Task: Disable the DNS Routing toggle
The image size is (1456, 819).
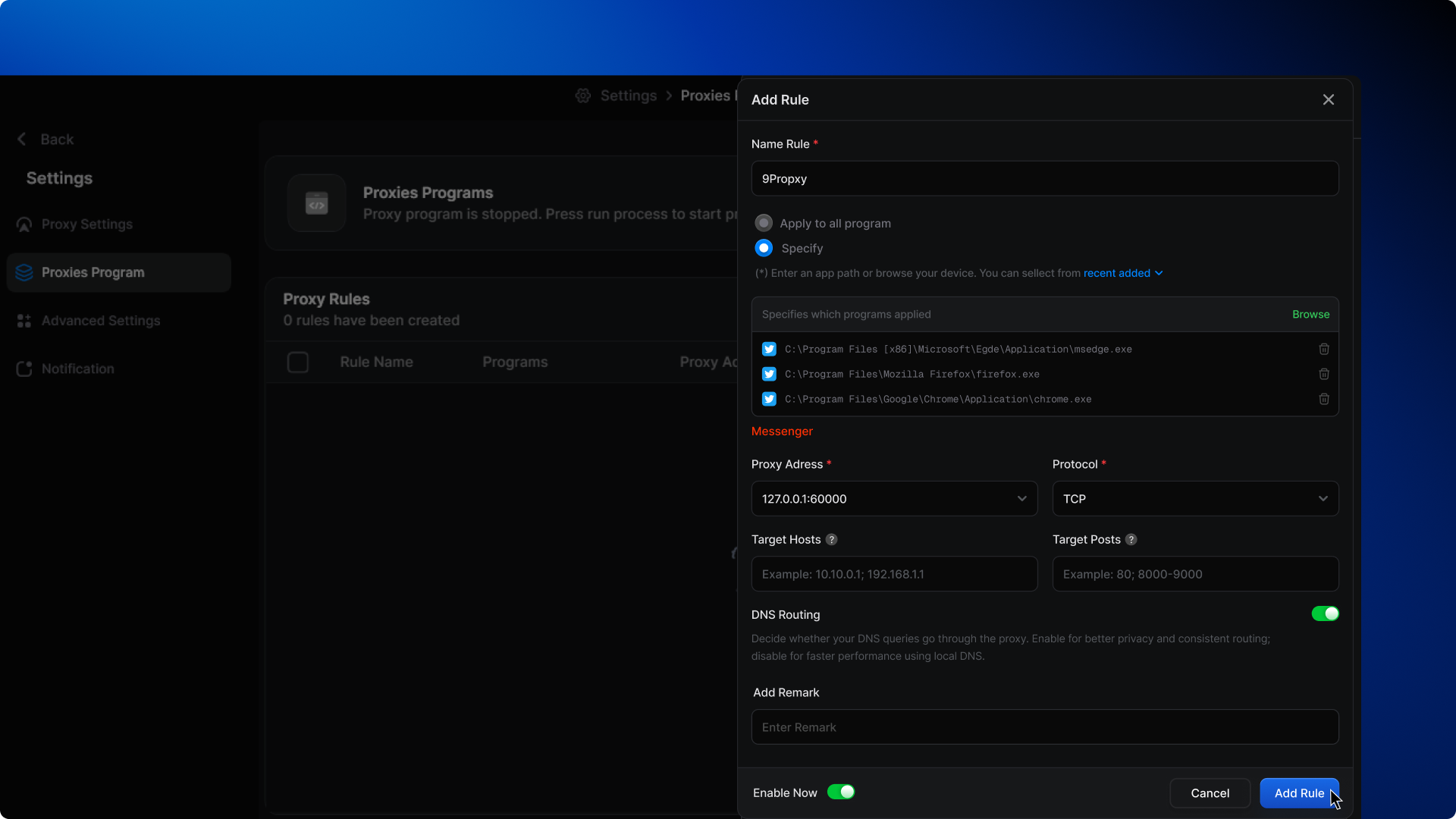Action: [1325, 613]
